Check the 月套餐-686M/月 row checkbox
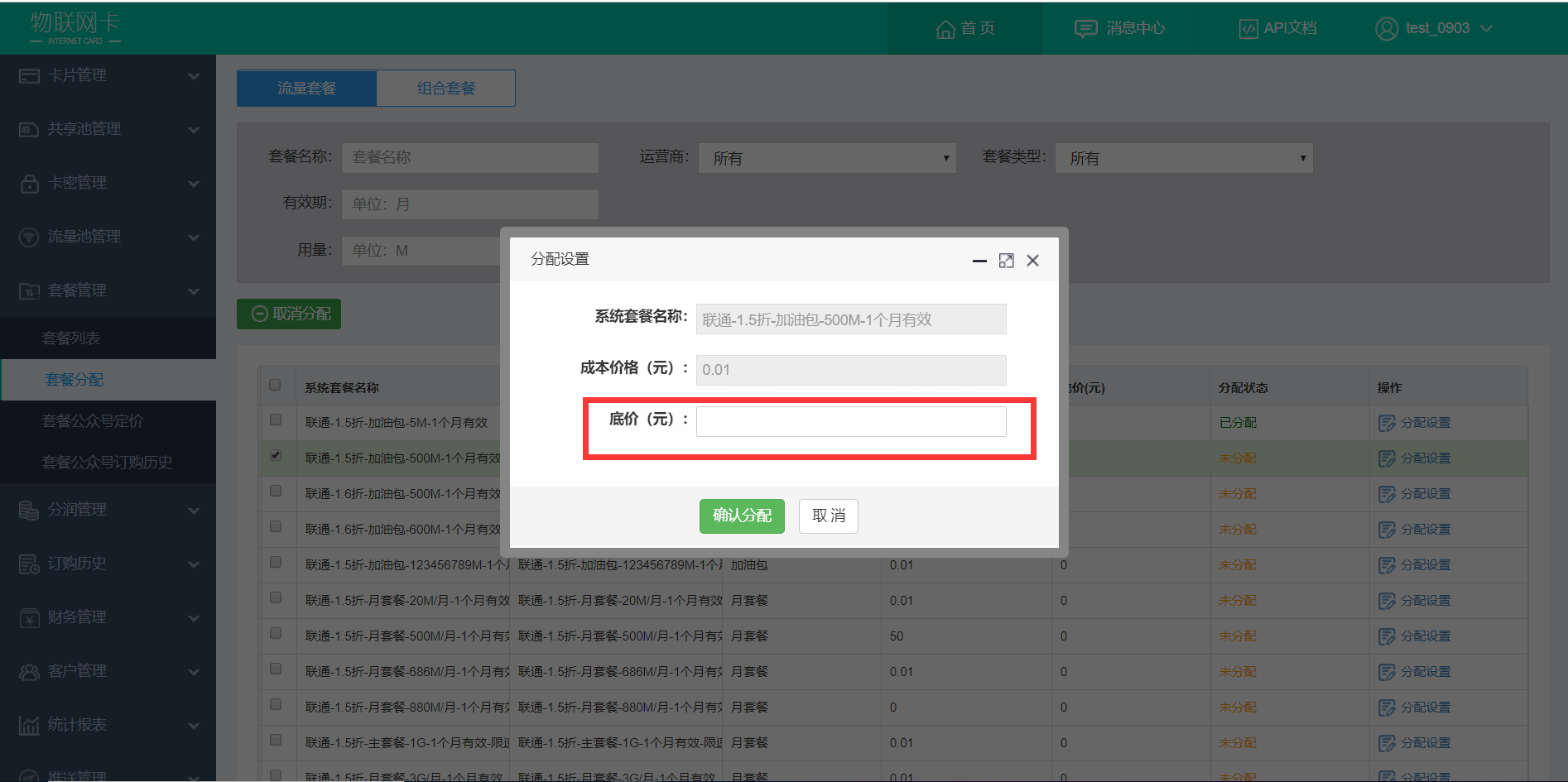 click(x=276, y=669)
